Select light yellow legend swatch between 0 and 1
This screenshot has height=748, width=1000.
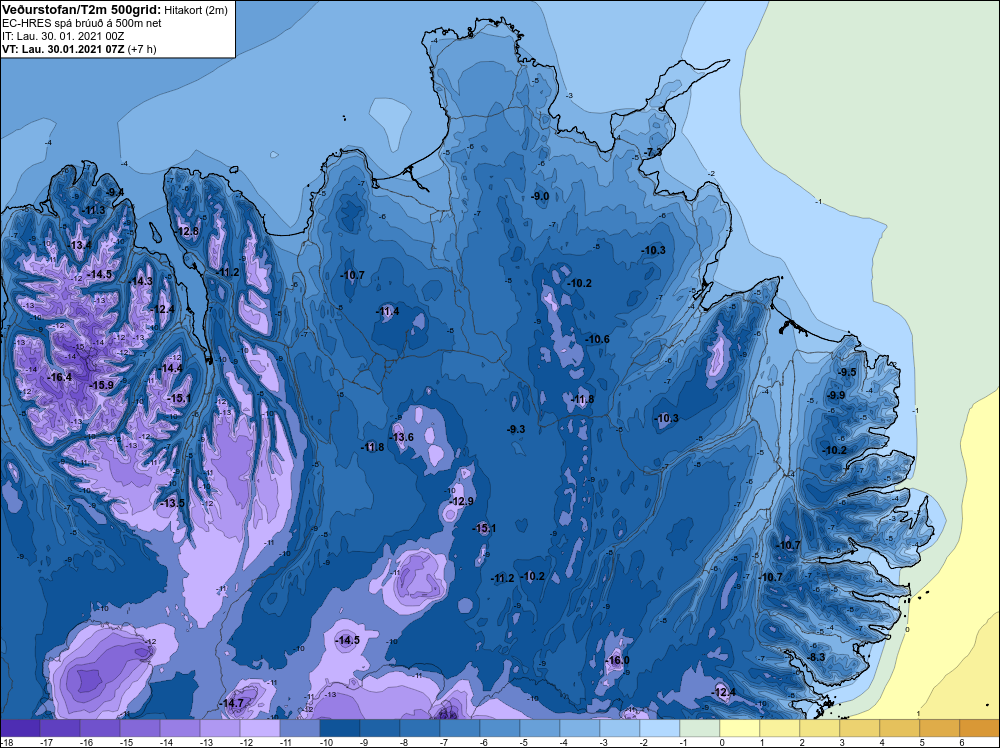pos(740,728)
